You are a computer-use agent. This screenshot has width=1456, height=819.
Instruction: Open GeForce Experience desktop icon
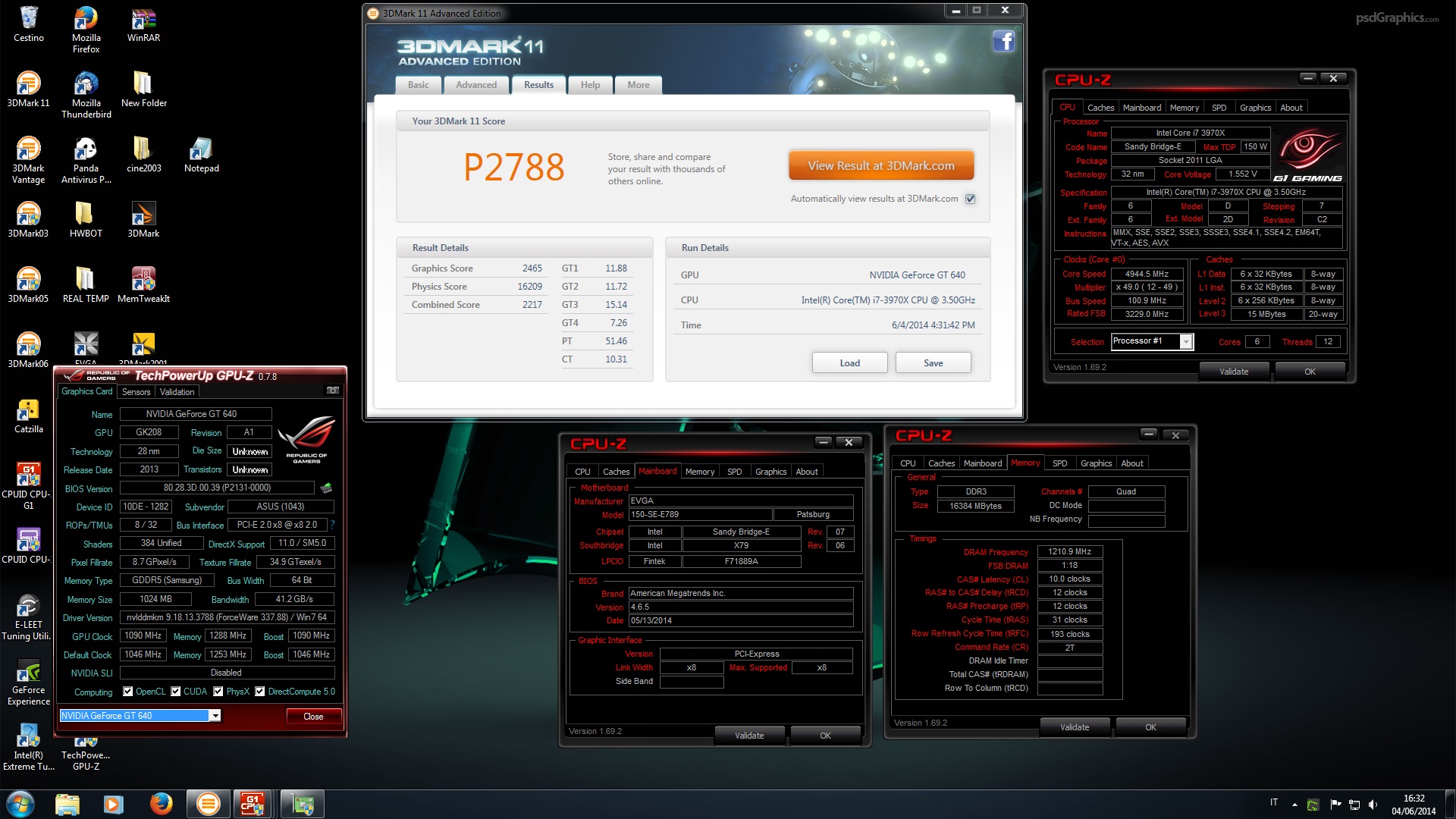click(29, 682)
